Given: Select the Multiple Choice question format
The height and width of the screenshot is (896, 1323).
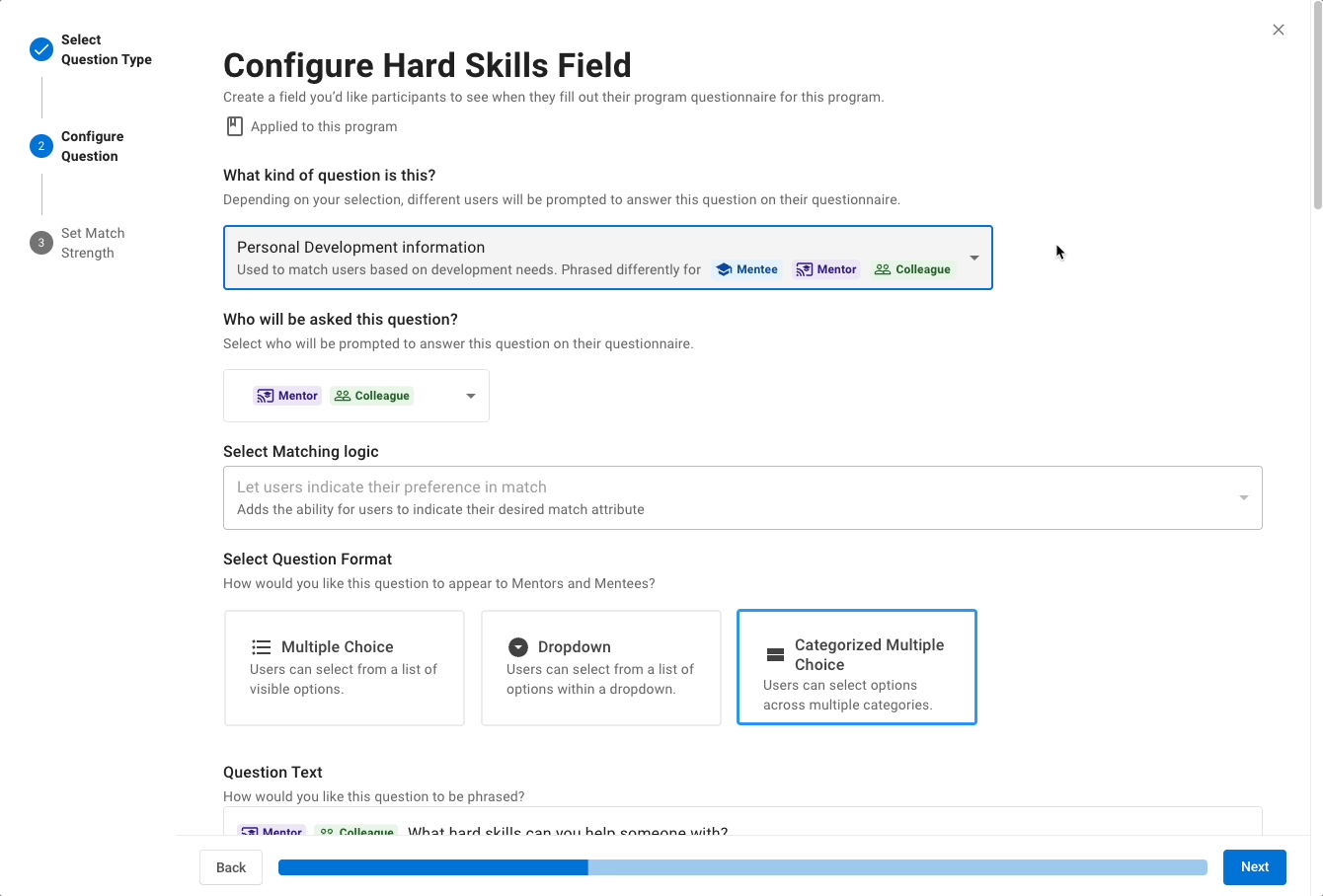Looking at the screenshot, I should pyautogui.click(x=345, y=668).
